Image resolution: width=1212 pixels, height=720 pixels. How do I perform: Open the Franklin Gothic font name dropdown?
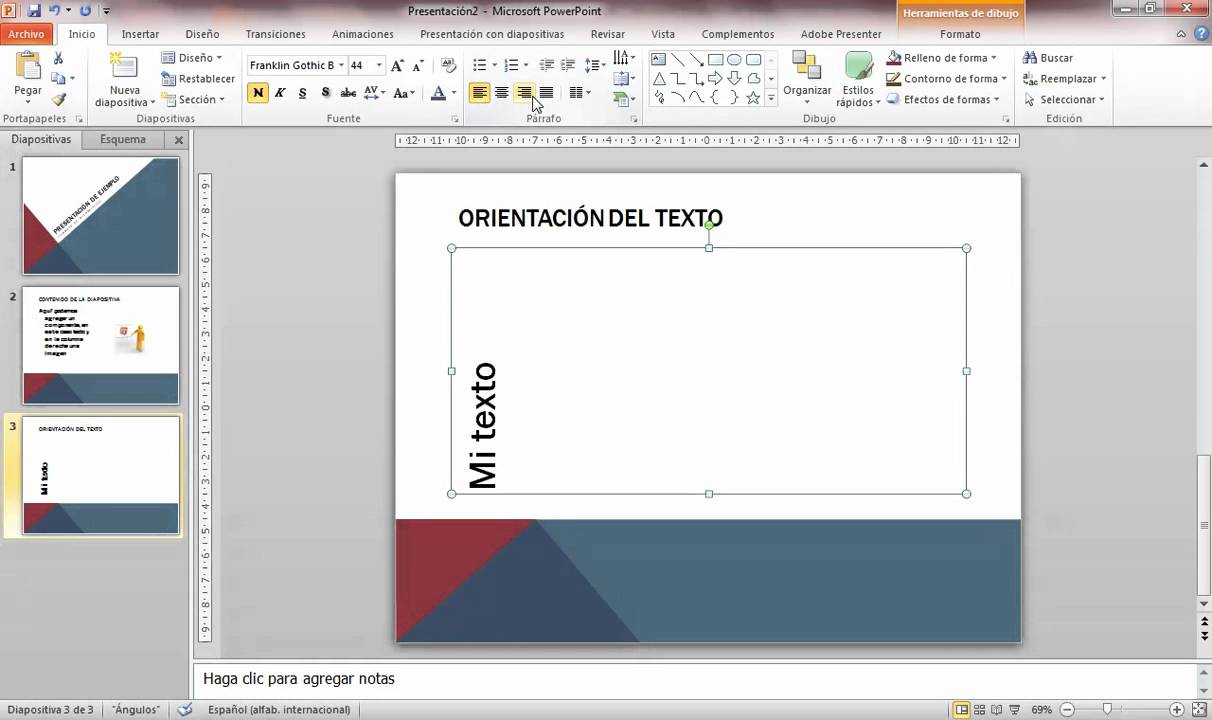point(341,65)
